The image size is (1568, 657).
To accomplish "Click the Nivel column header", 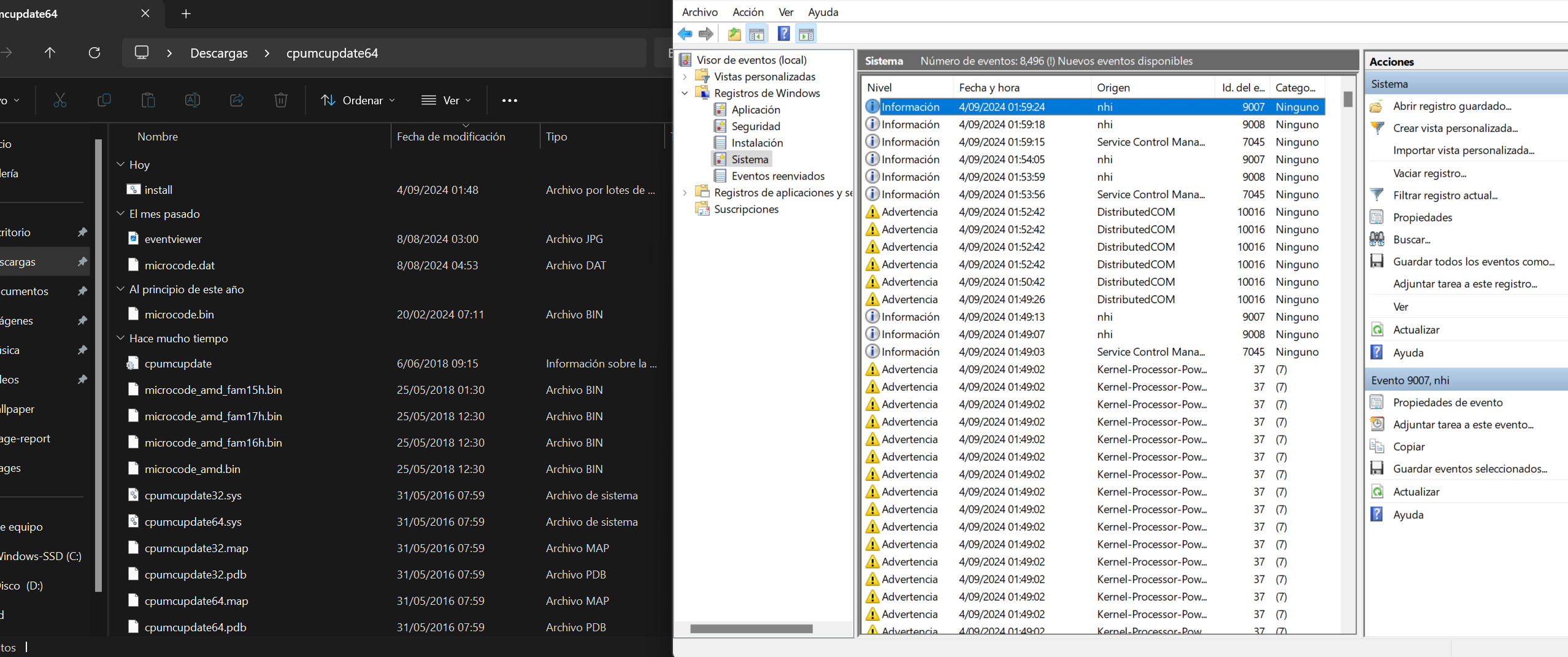I will pos(907,88).
